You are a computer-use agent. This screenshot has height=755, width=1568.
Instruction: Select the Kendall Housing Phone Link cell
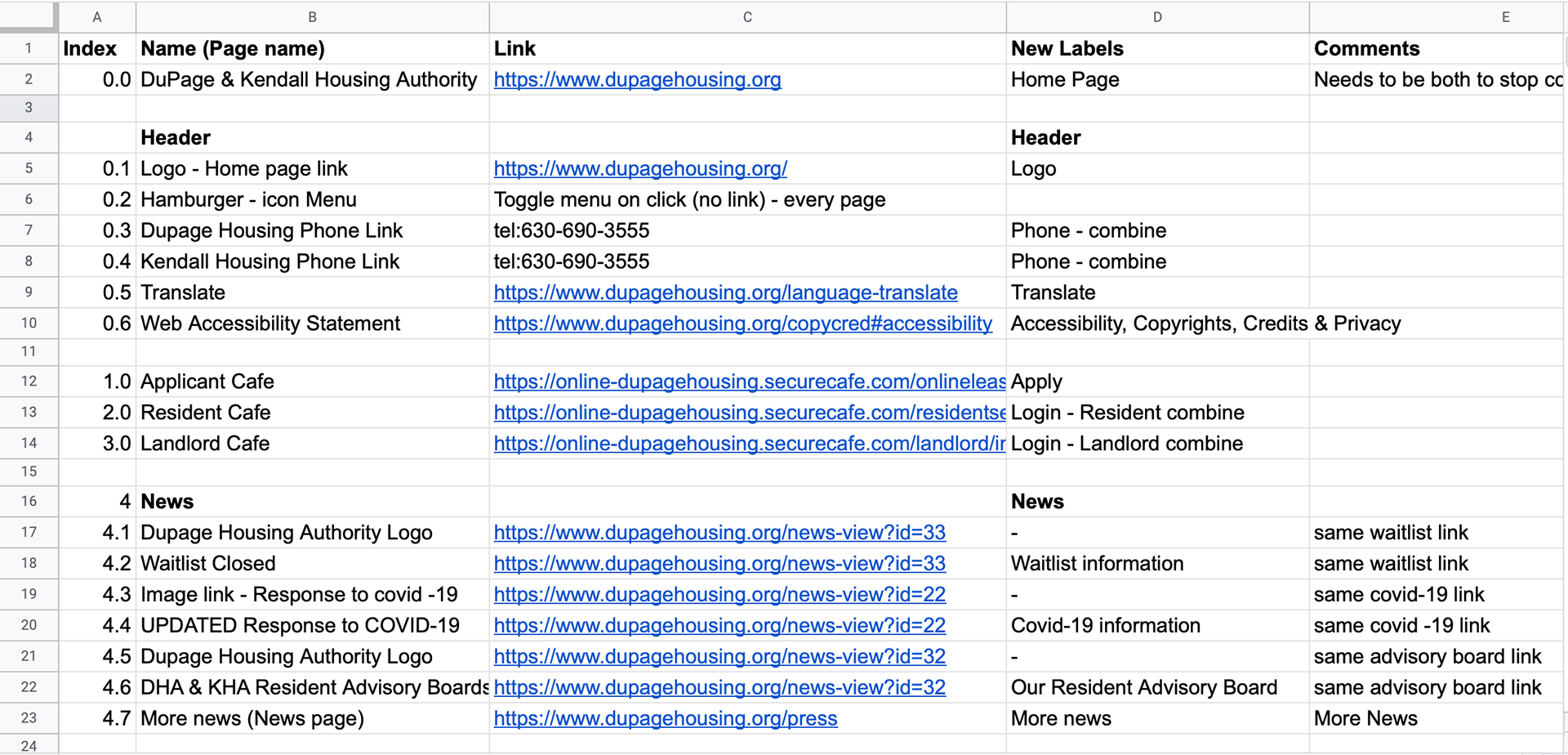pyautogui.click(x=313, y=262)
